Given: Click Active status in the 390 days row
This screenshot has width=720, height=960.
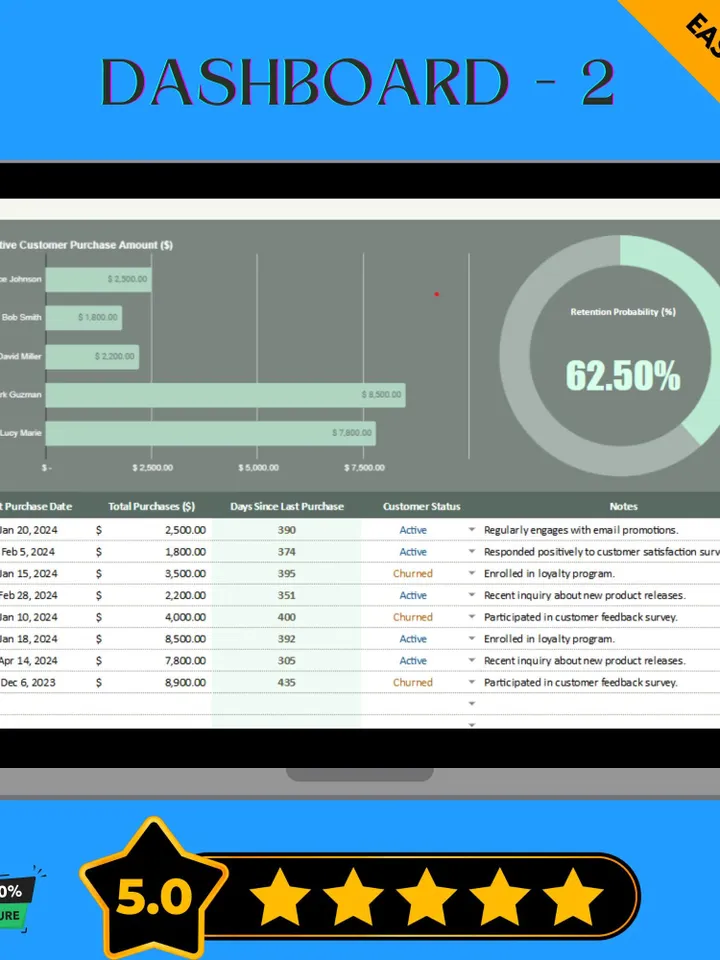Looking at the screenshot, I should (x=413, y=530).
